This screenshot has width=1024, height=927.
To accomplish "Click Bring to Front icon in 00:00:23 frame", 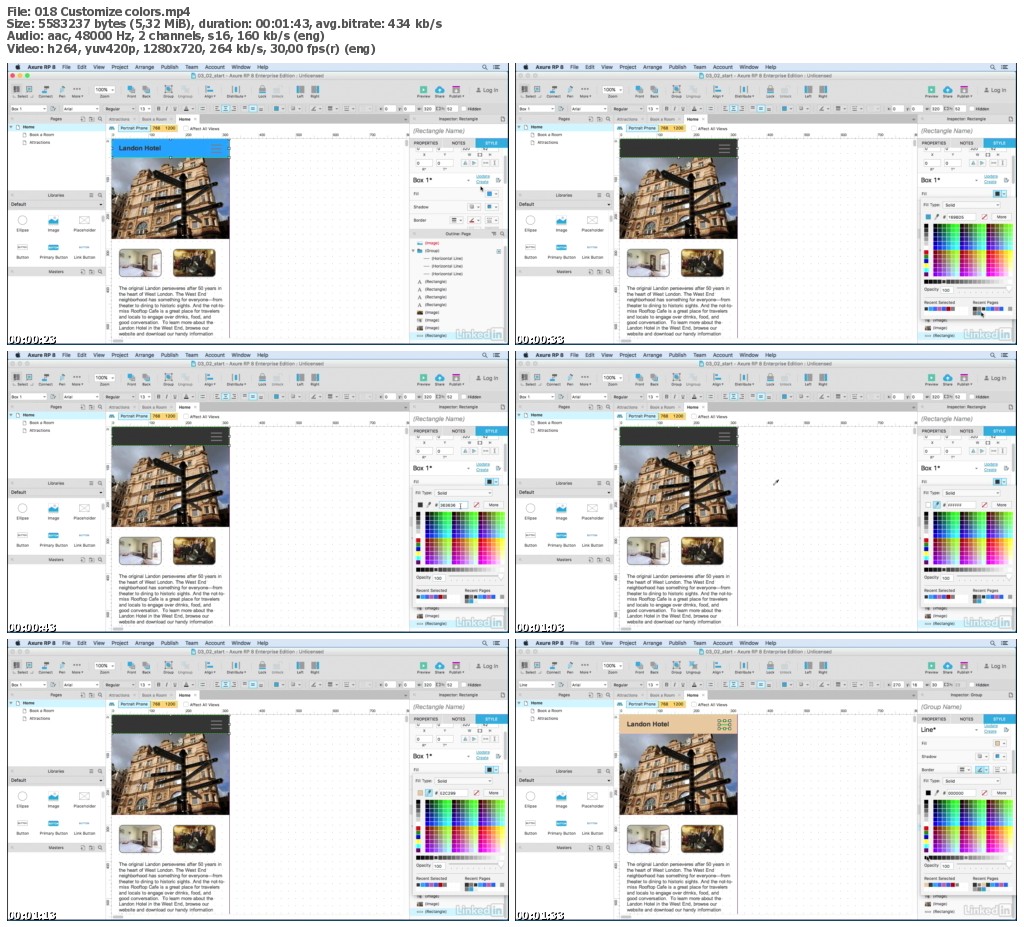I will tap(131, 90).
